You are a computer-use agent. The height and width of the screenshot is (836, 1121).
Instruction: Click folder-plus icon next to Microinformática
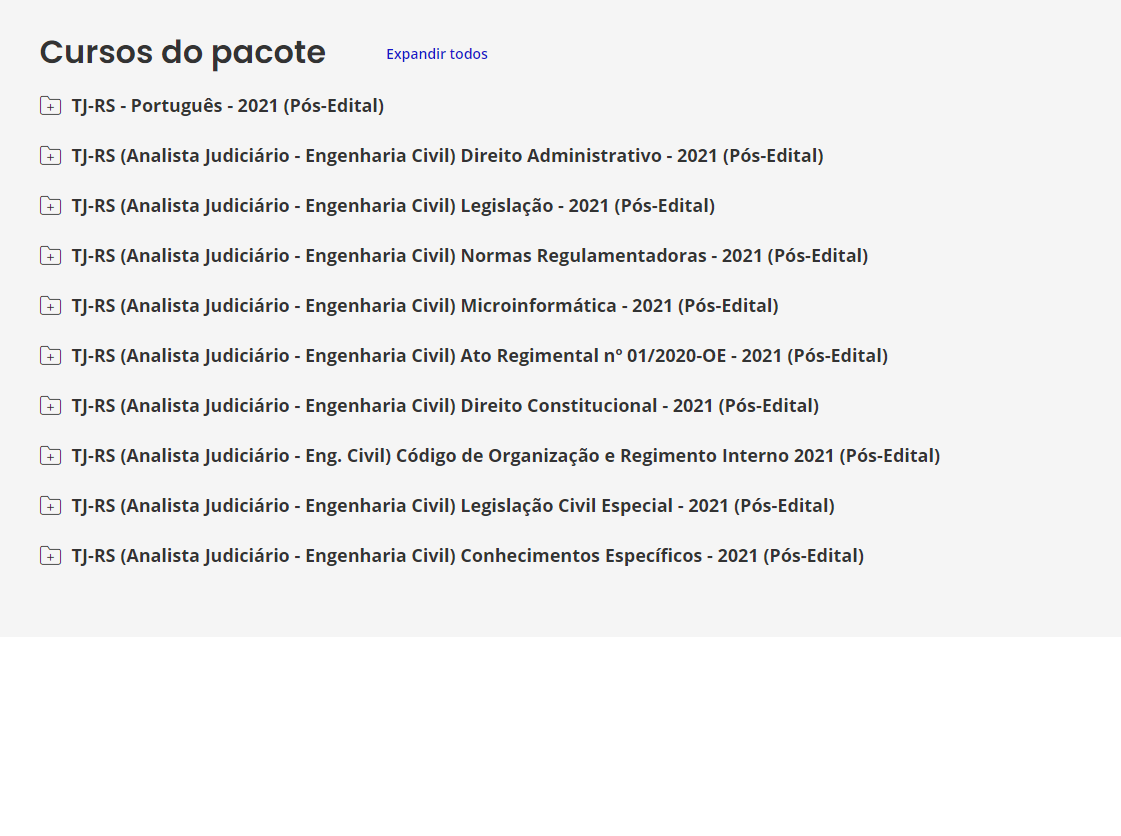(x=50, y=306)
